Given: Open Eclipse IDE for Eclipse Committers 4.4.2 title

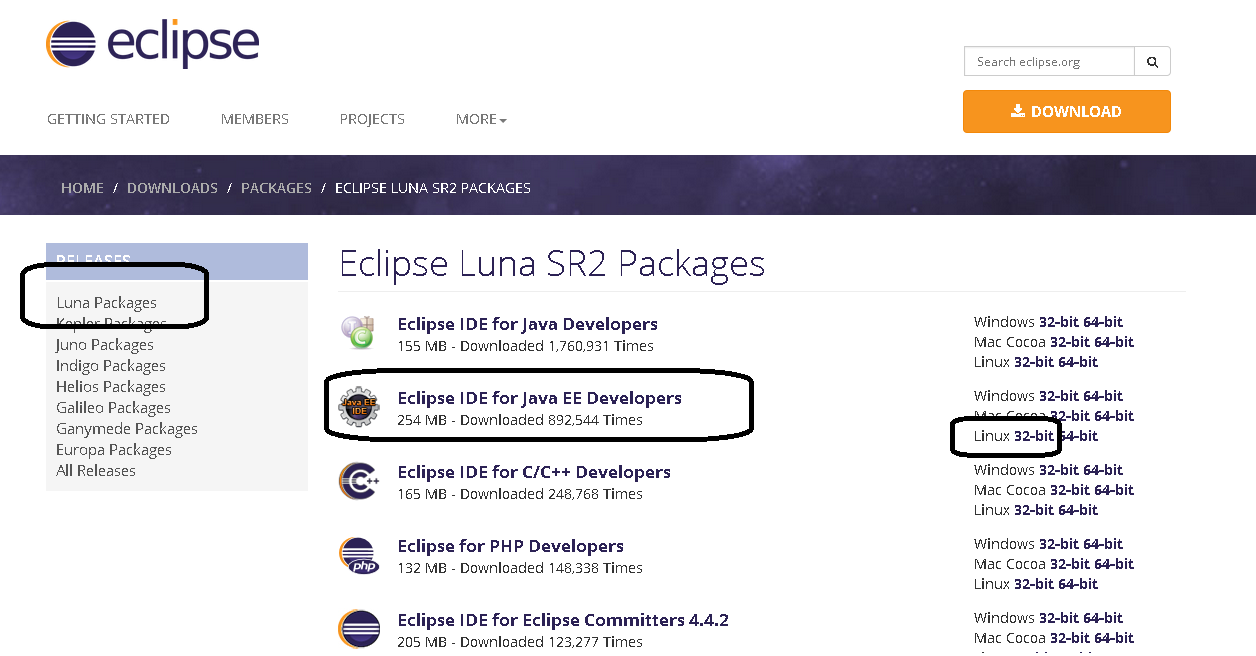Looking at the screenshot, I should point(563,620).
